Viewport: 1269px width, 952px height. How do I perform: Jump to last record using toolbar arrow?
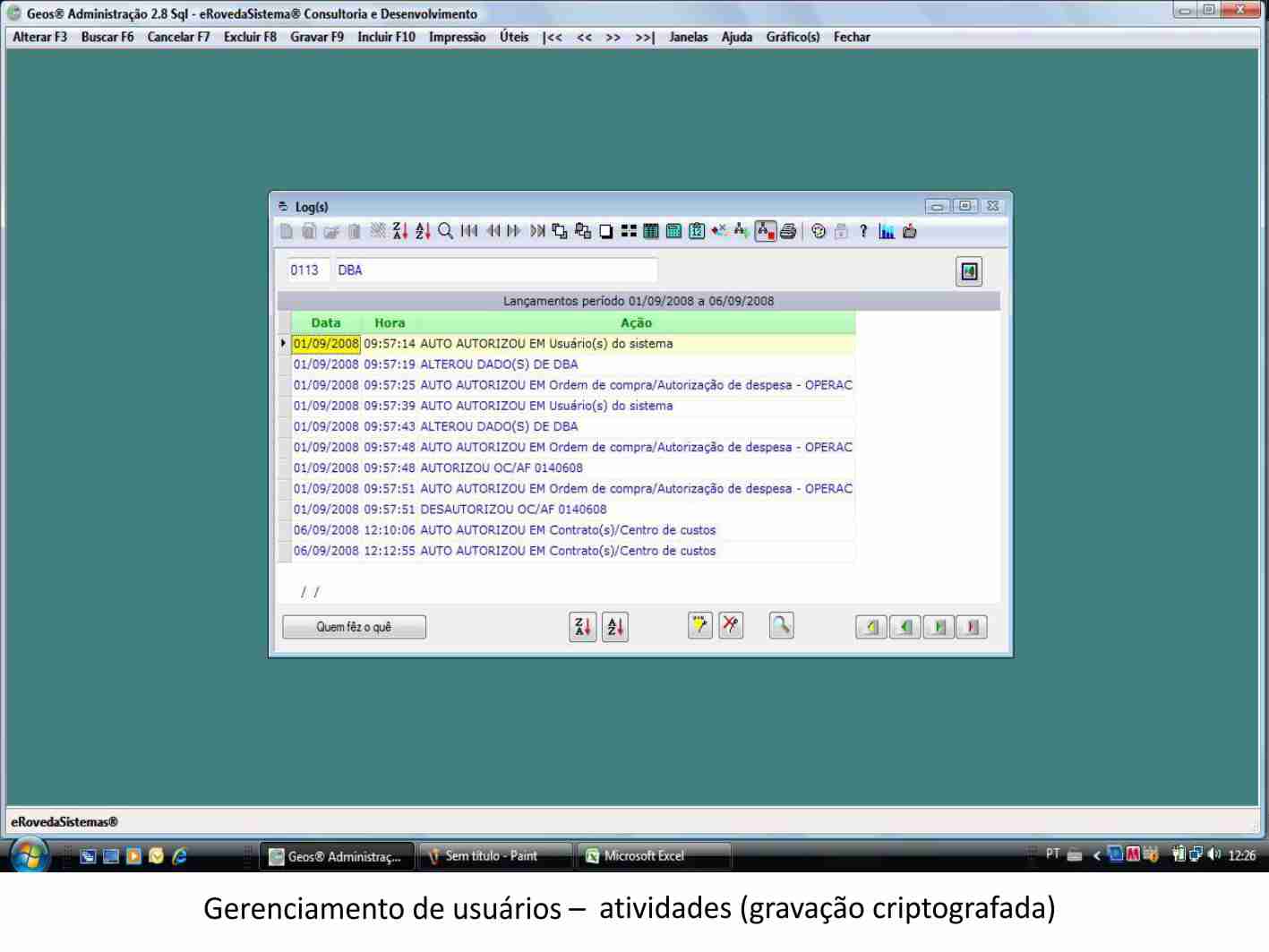(537, 231)
